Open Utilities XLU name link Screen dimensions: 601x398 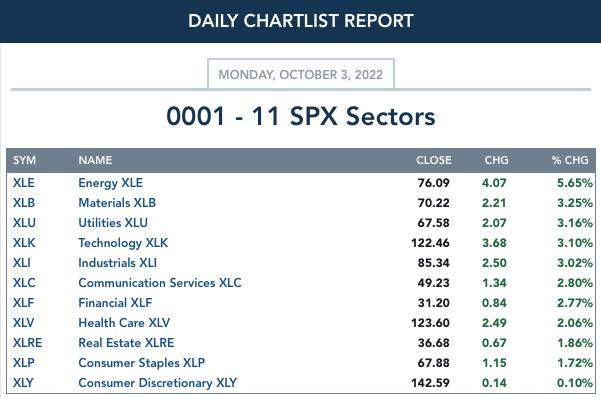point(113,223)
